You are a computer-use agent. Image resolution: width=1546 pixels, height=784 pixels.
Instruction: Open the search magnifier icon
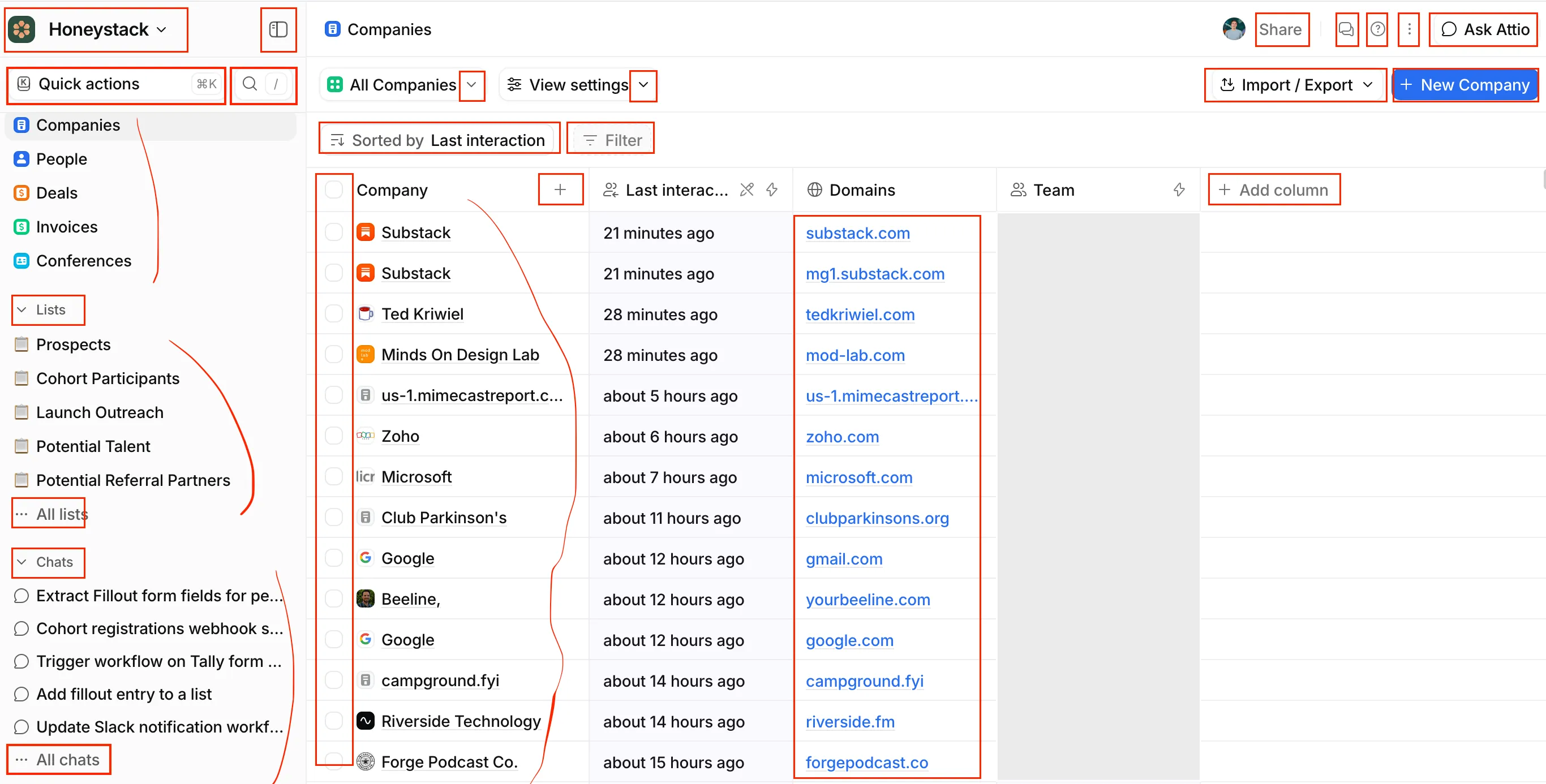(250, 83)
